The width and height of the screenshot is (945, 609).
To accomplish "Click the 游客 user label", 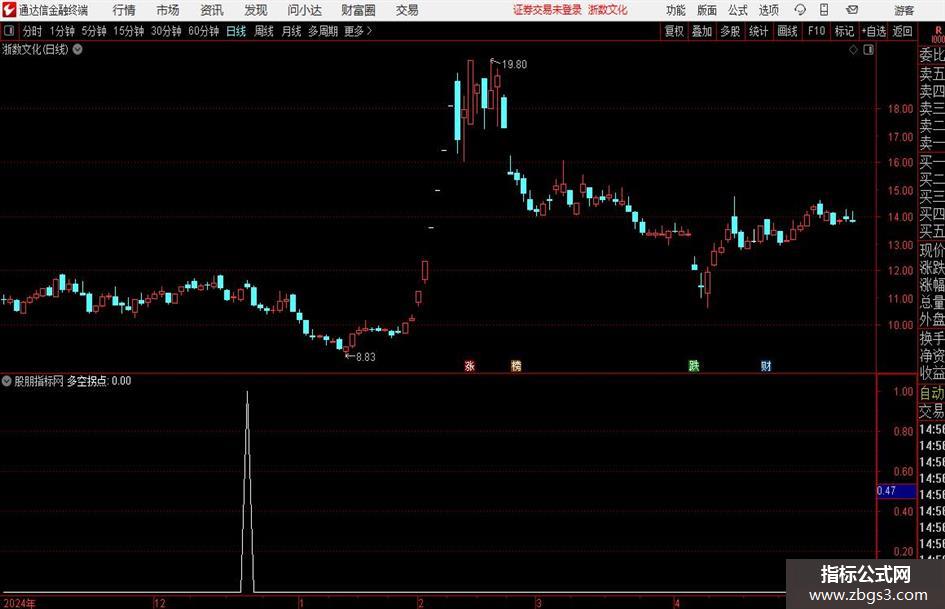I will (904, 10).
